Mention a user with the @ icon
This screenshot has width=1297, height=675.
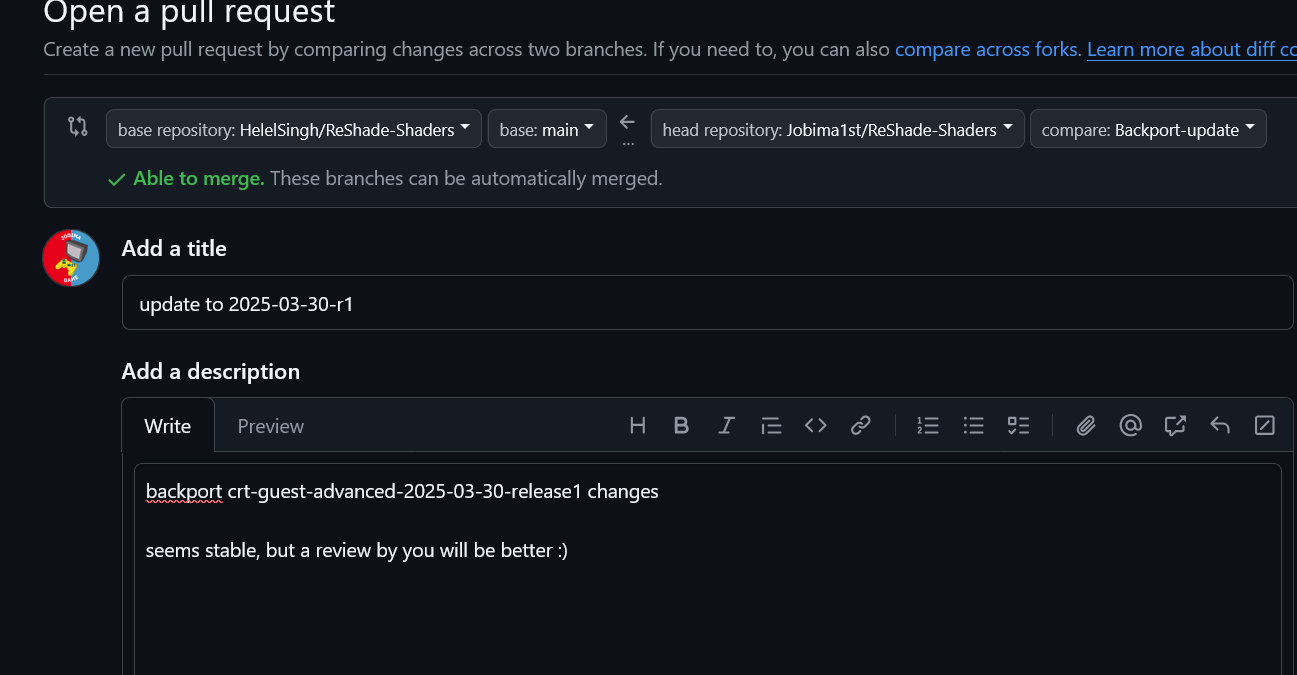[1130, 426]
